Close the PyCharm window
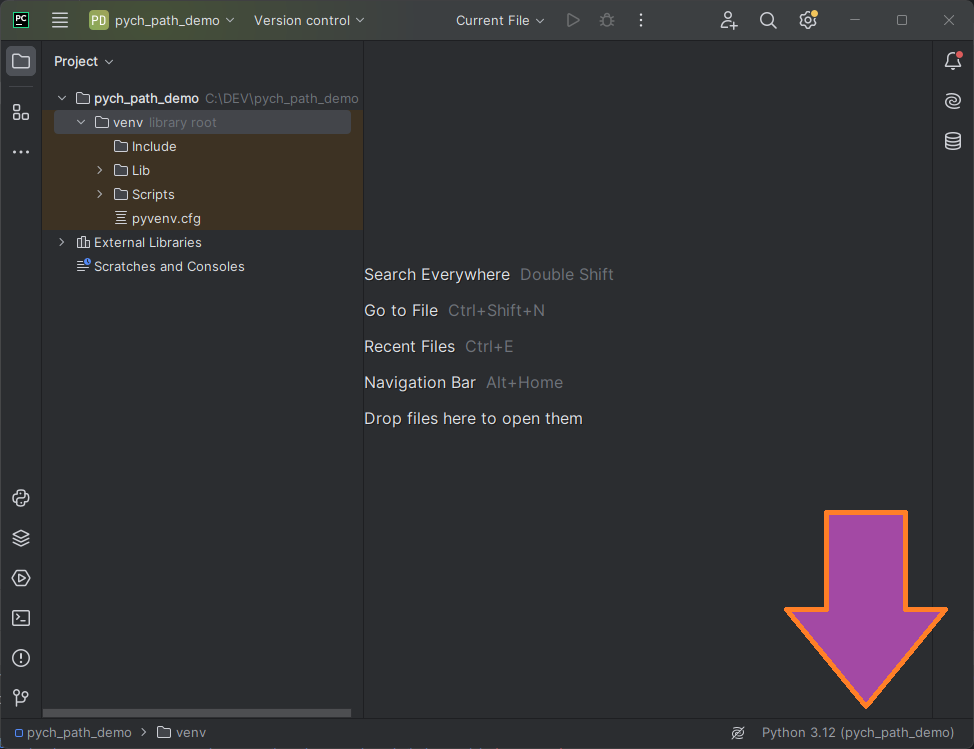974x749 pixels. (x=949, y=20)
